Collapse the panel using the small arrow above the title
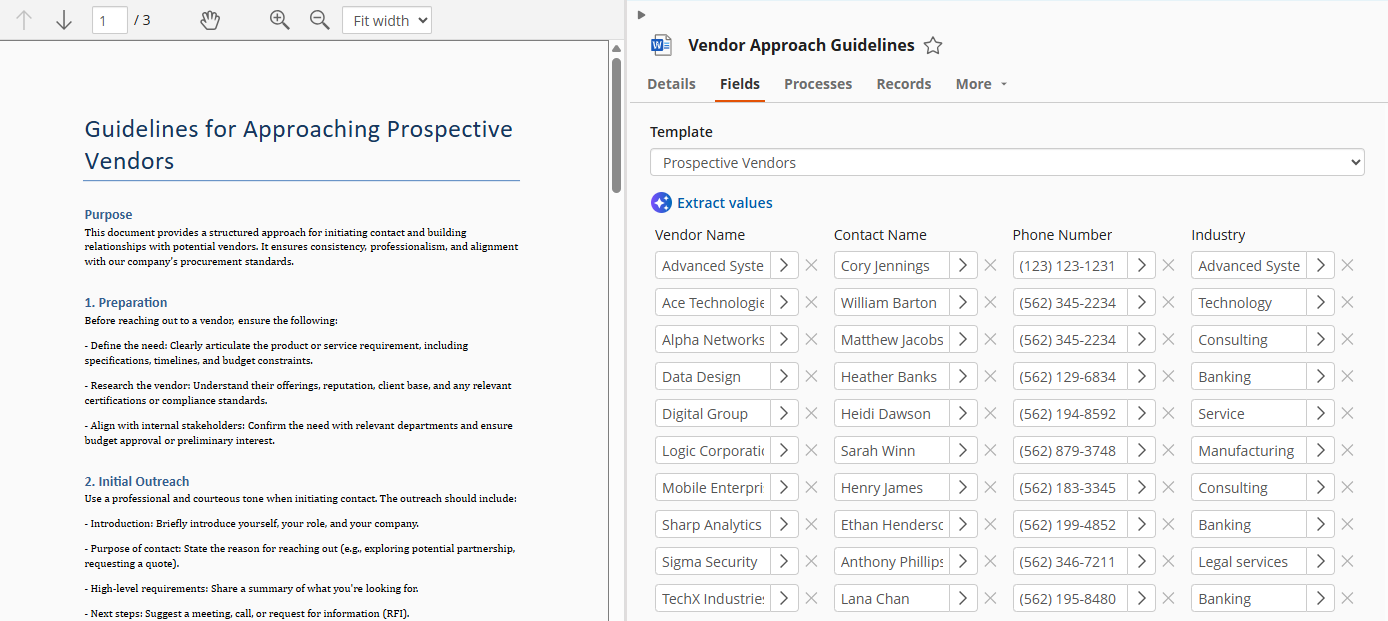 [641, 14]
